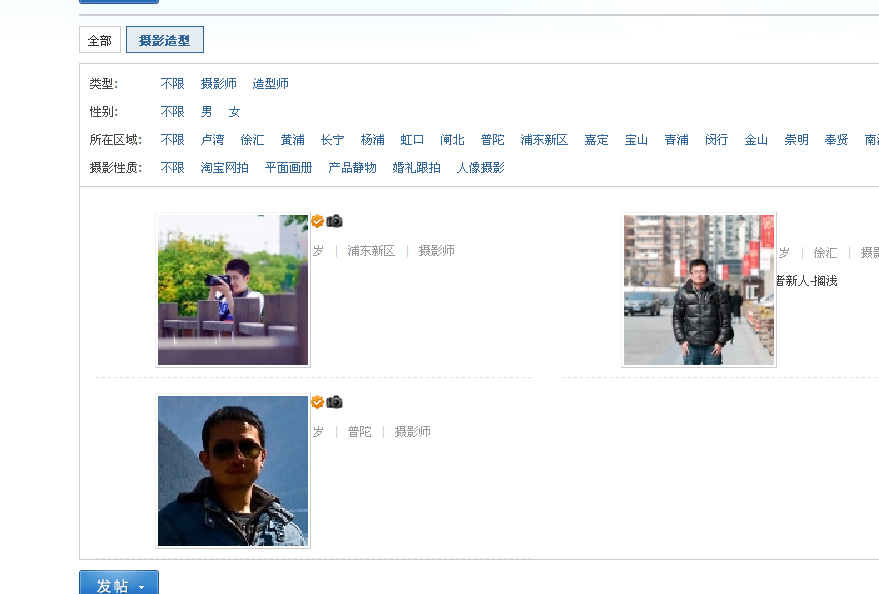Image resolution: width=879 pixels, height=594 pixels.
Task: Select 不限 in the 类型 filter row
Action: click(173, 84)
